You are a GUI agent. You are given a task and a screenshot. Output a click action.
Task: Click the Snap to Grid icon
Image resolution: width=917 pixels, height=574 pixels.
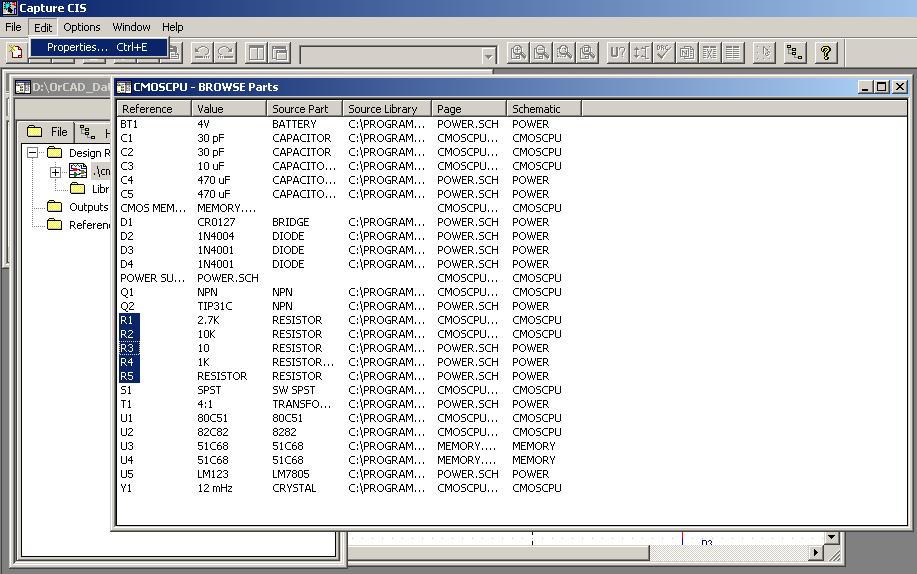tap(764, 53)
